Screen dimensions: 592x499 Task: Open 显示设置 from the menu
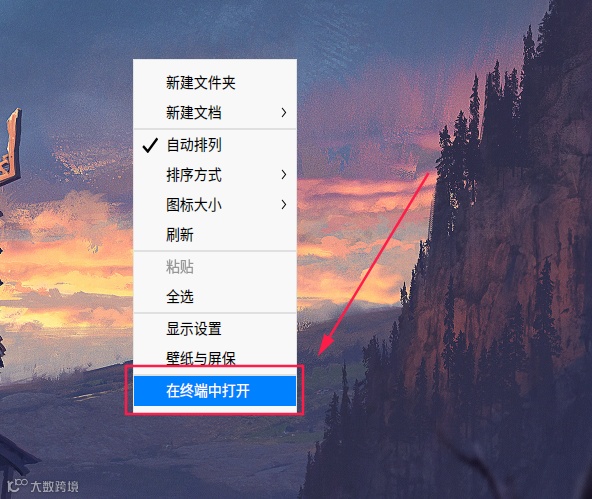click(x=215, y=329)
